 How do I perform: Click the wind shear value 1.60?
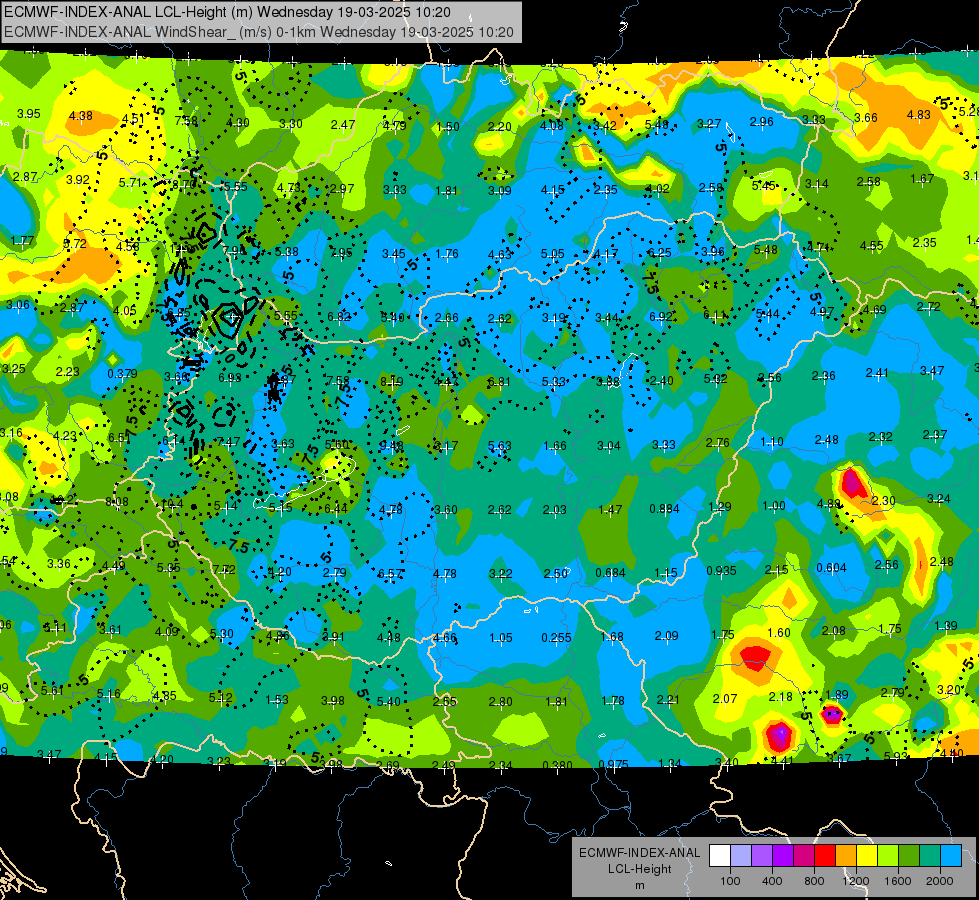[779, 633]
